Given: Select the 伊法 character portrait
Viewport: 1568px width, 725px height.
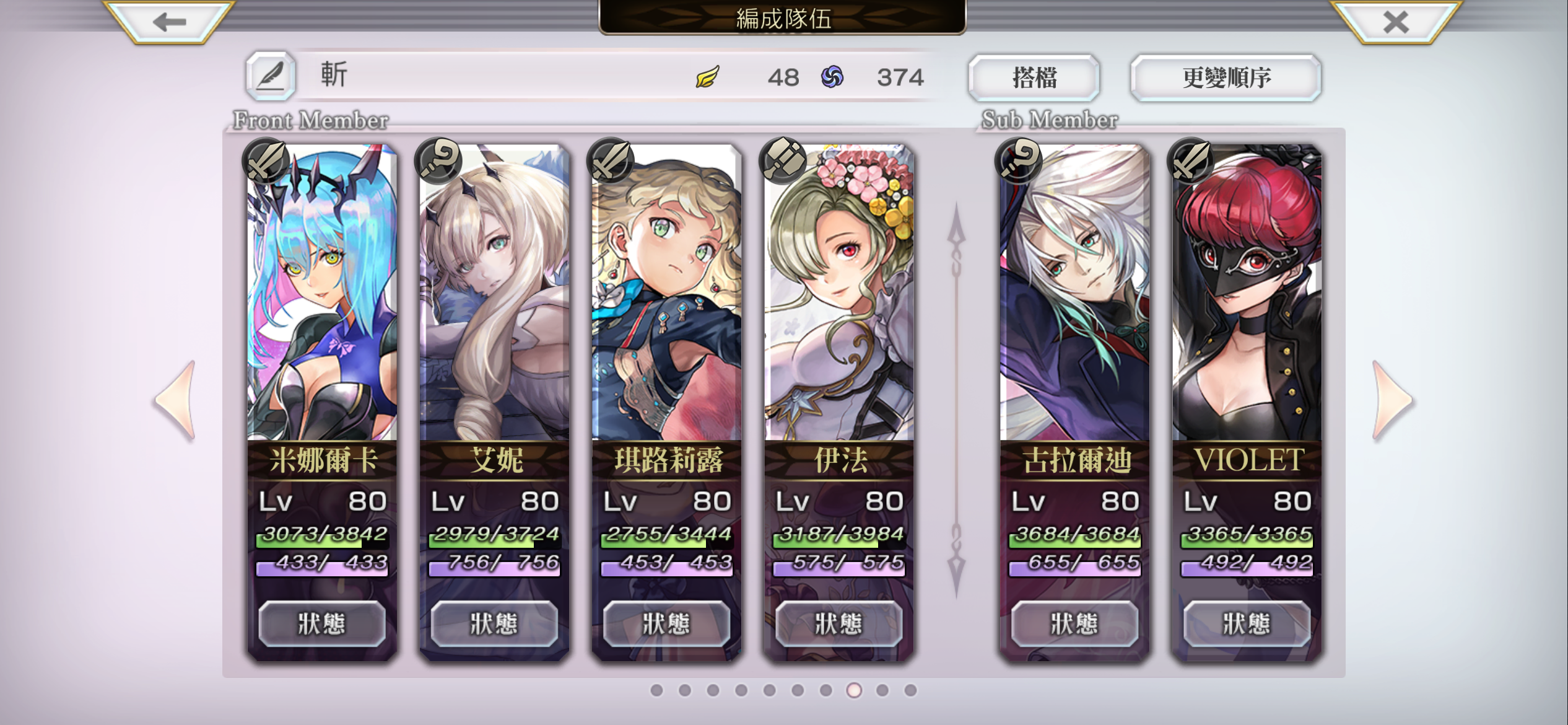Looking at the screenshot, I should [x=839, y=292].
